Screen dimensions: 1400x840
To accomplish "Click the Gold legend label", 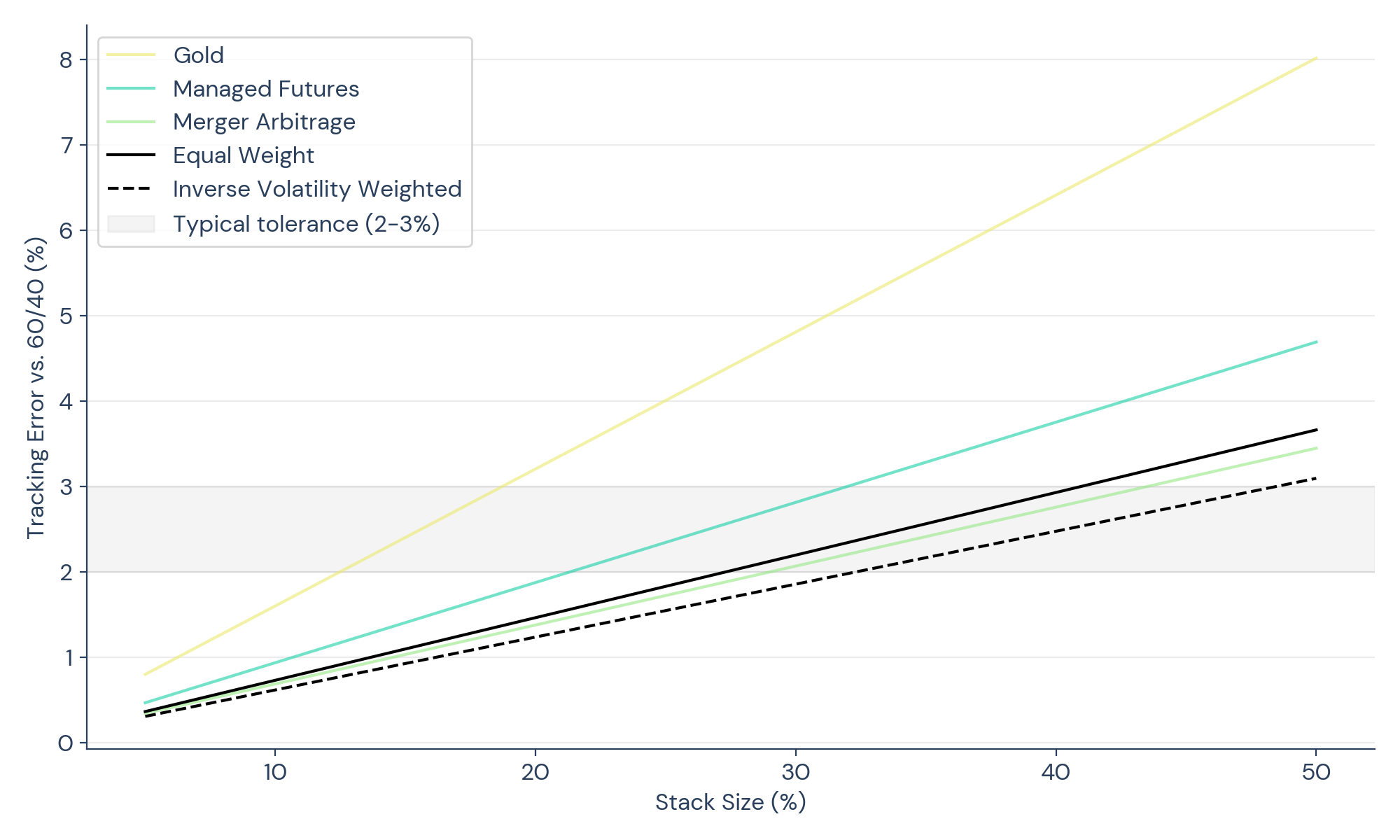I will coord(198,55).
